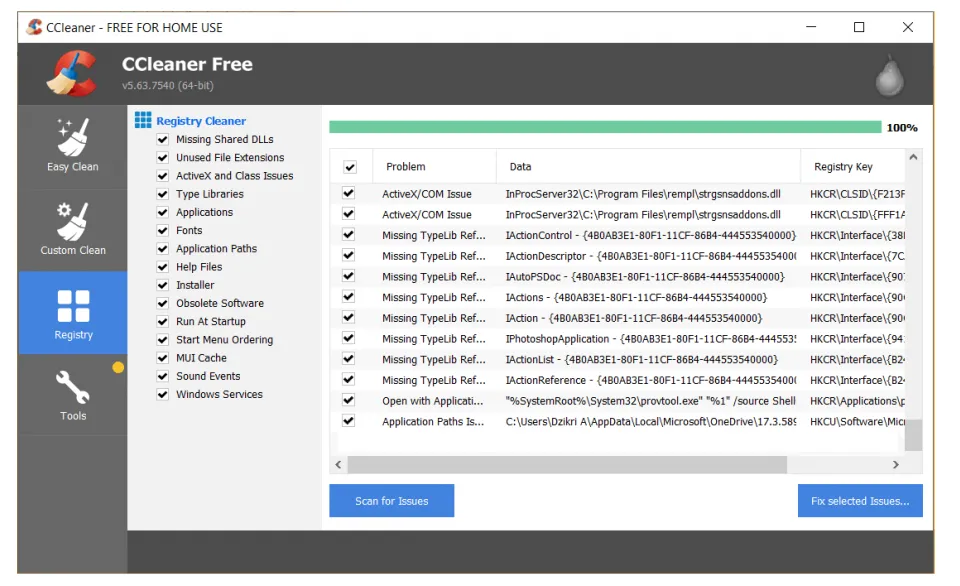The width and height of the screenshot is (960, 586).
Task: Click the orange notification dot near Tools
Action: (x=118, y=367)
